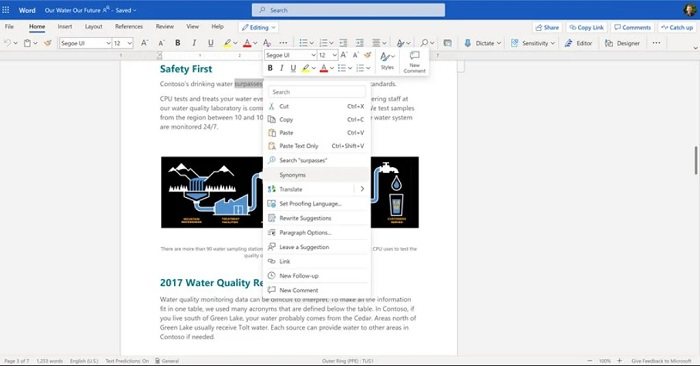Toggle Bold in the mini toolbar
Image resolution: width=700 pixels, height=366 pixels.
click(x=270, y=68)
